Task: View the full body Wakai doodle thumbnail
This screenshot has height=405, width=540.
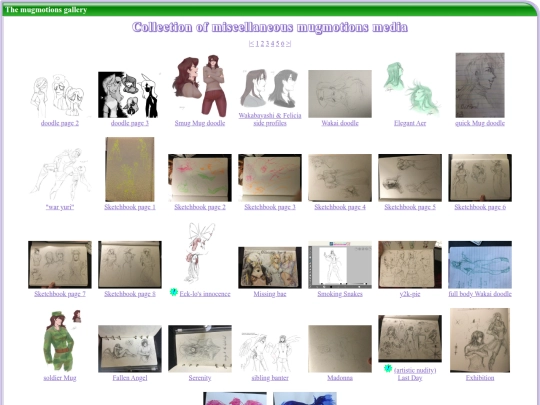Action: 480,264
